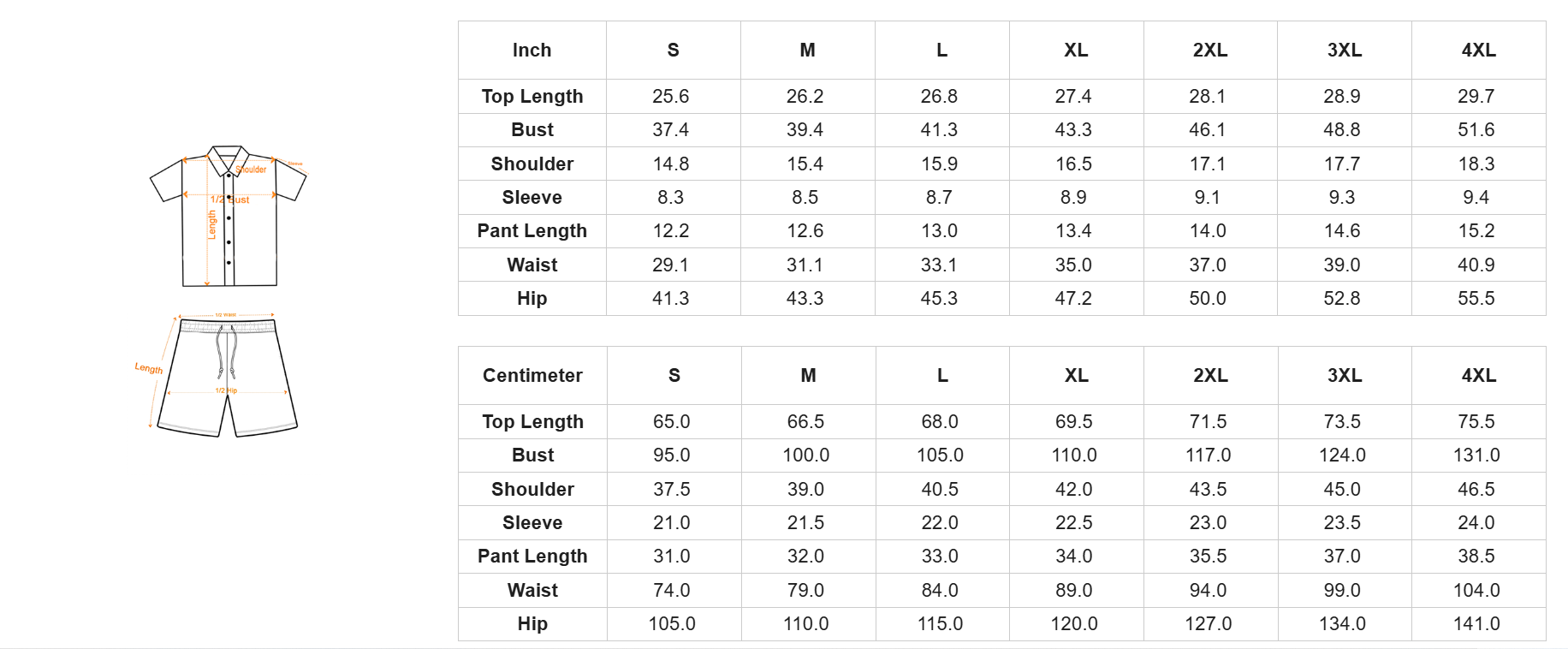Click the Hip value 55.5 for 4XL
This screenshot has width=1568, height=649.
(x=1476, y=299)
